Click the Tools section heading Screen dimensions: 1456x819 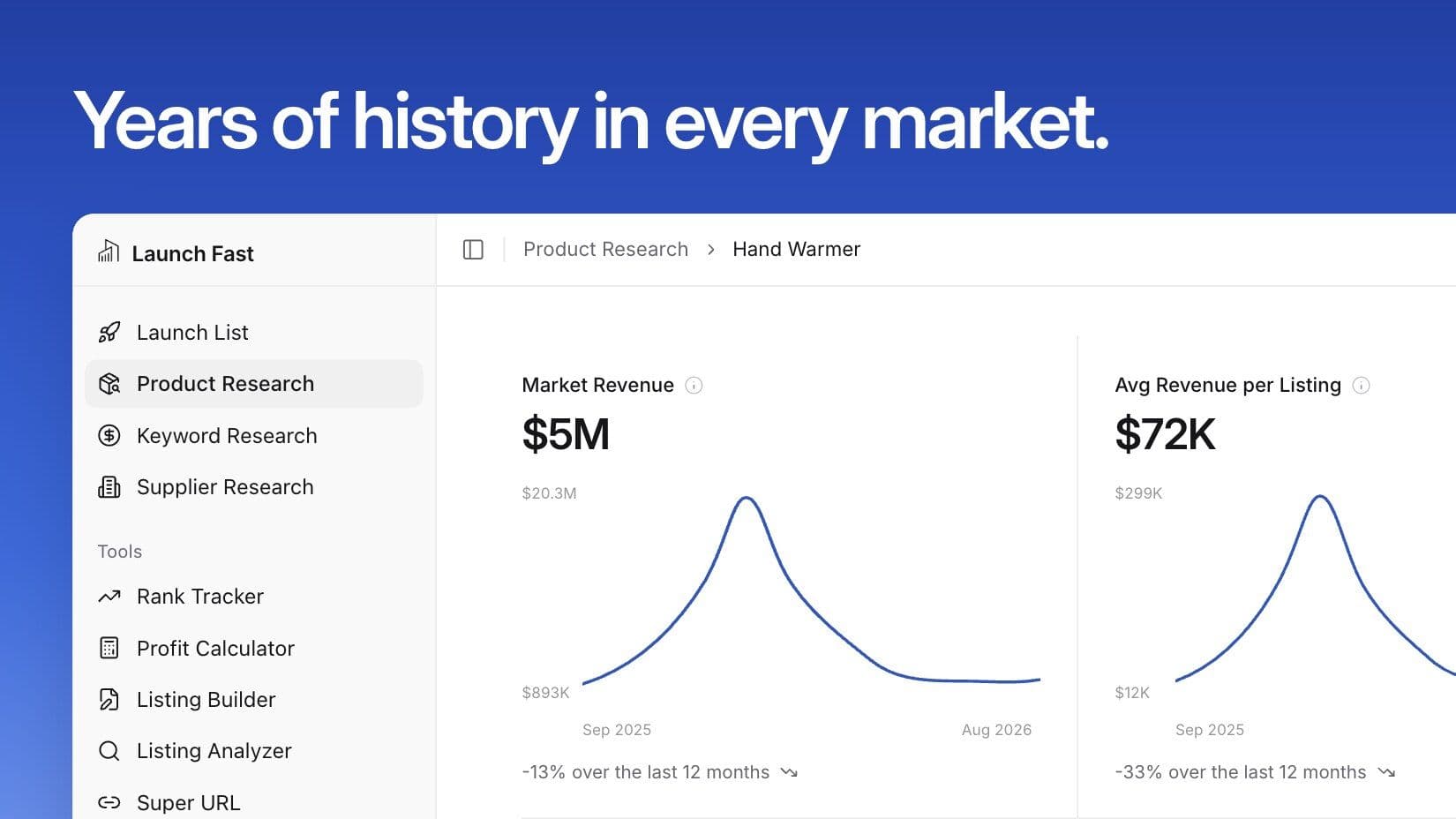(x=119, y=552)
